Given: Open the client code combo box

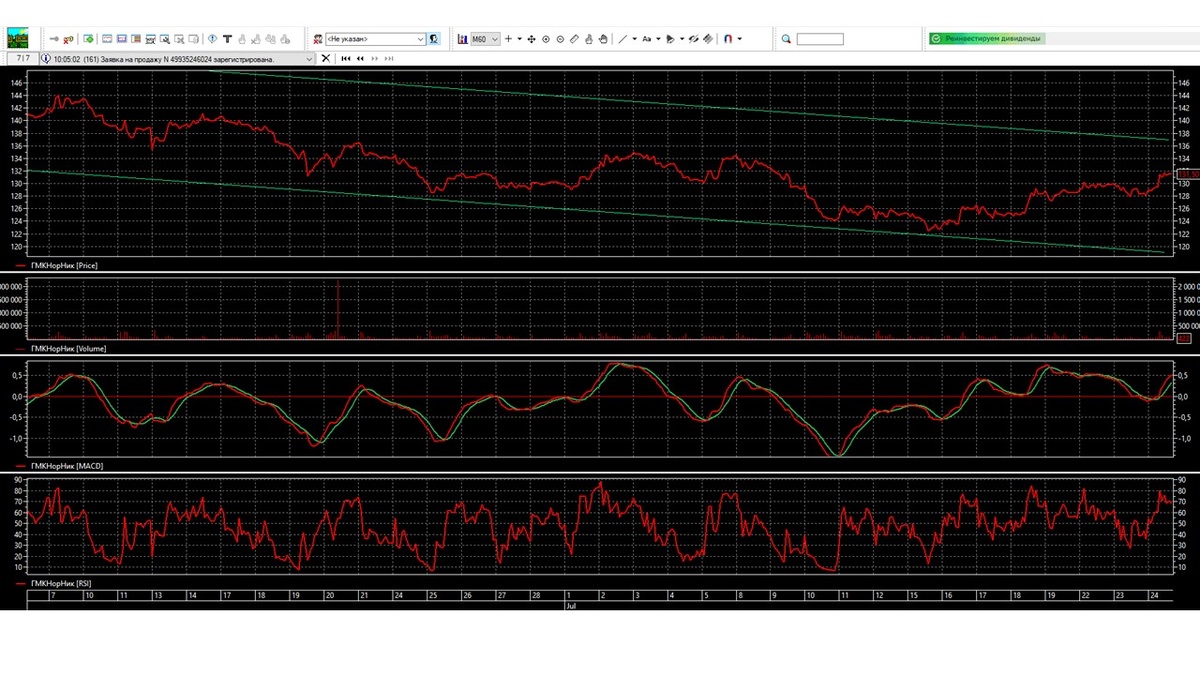Looking at the screenshot, I should click(x=375, y=39).
